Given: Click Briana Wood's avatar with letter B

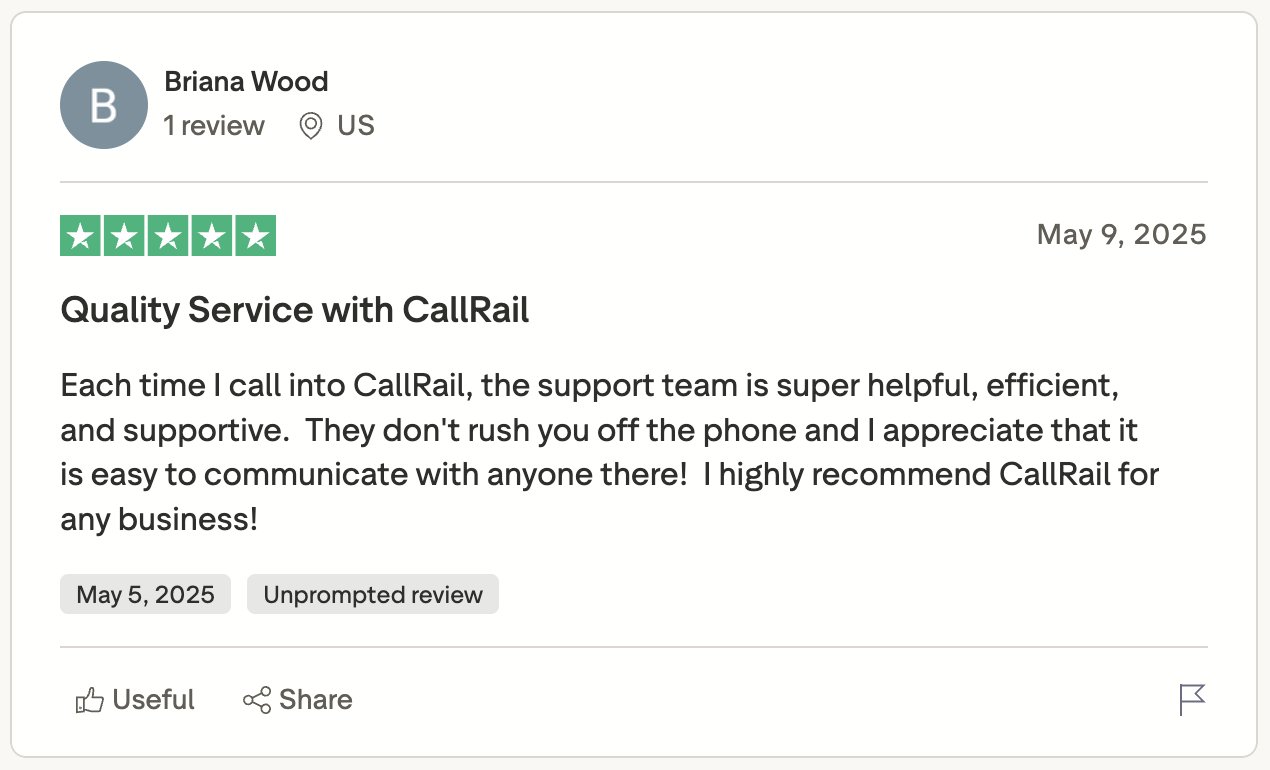Looking at the screenshot, I should tap(103, 104).
